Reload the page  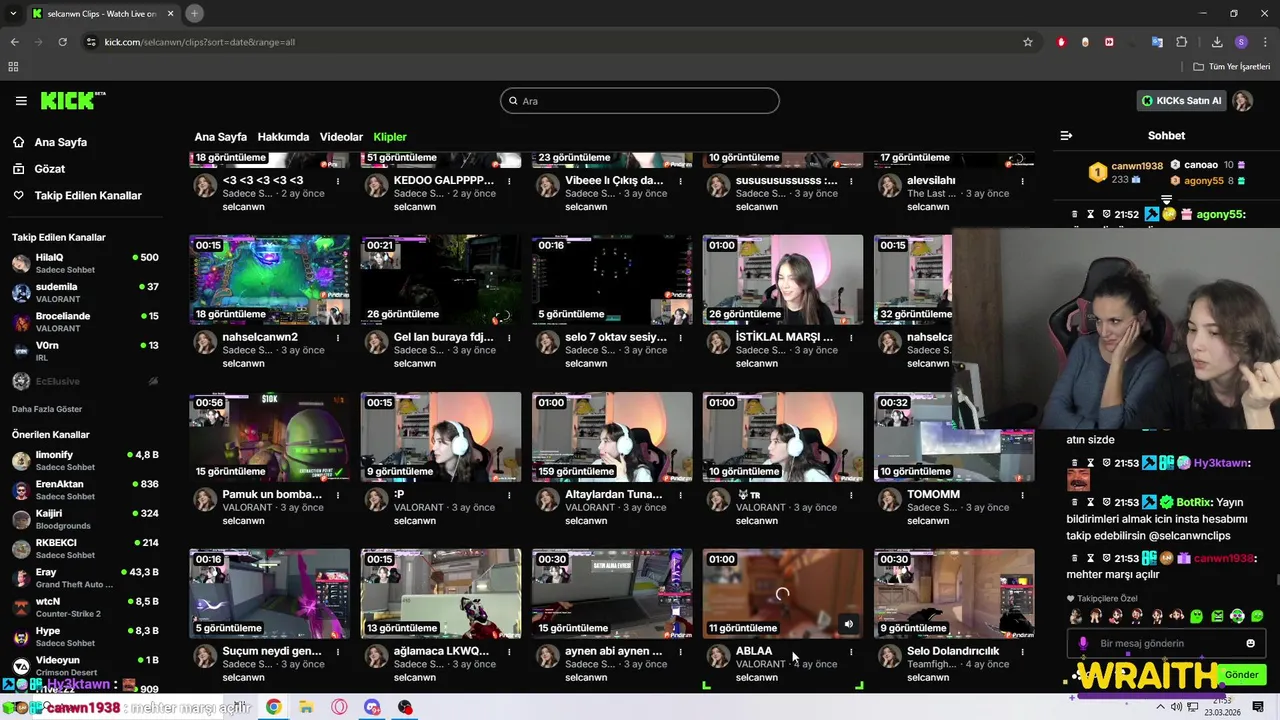(x=62, y=42)
